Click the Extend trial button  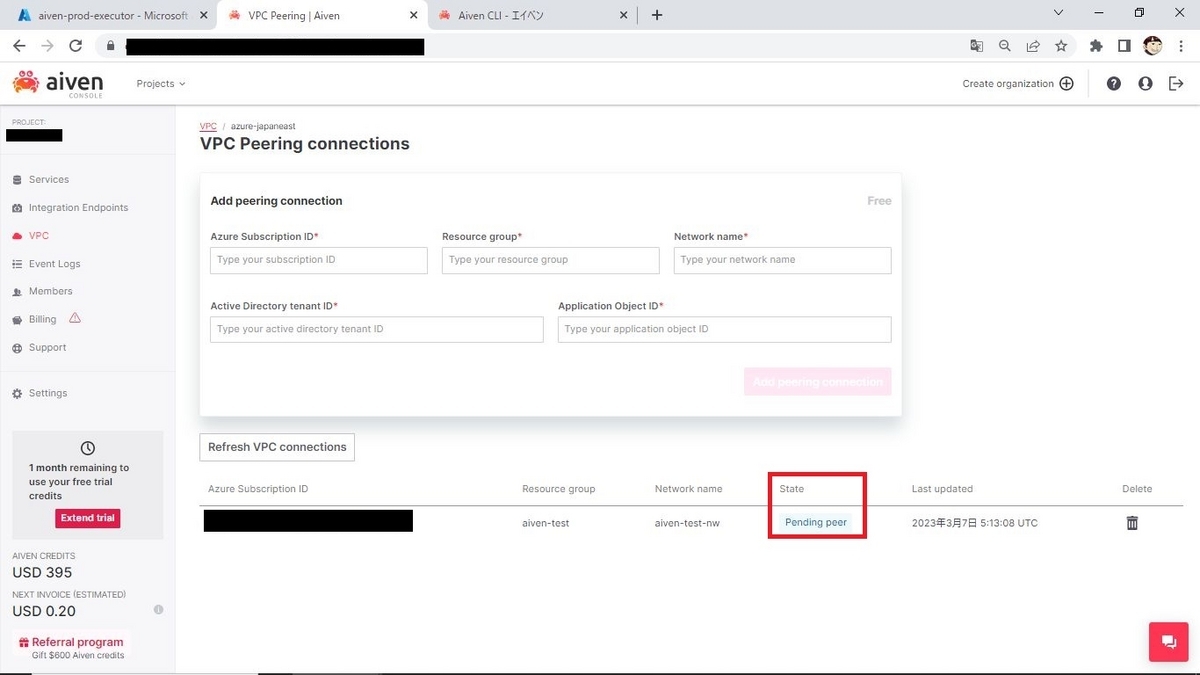pos(87,518)
